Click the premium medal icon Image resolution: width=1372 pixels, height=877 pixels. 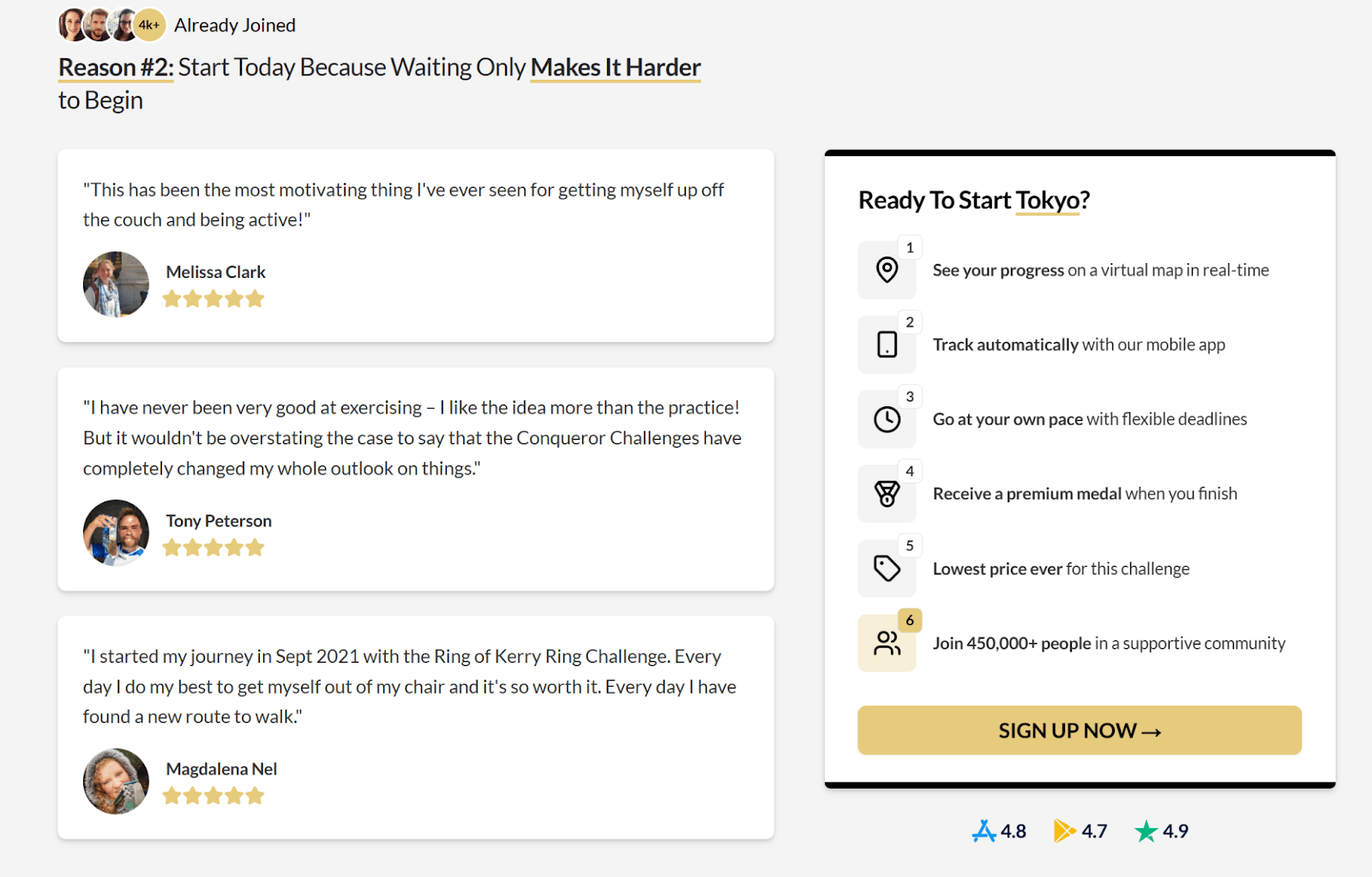click(887, 494)
